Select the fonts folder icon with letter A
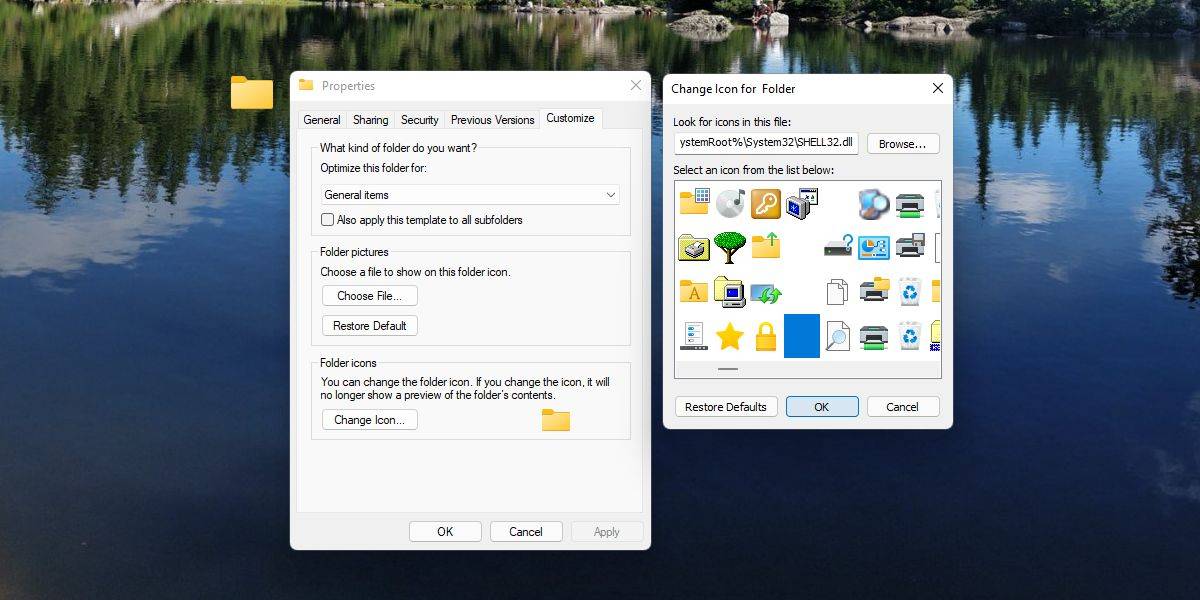The height and width of the screenshot is (600, 1200). [x=694, y=291]
